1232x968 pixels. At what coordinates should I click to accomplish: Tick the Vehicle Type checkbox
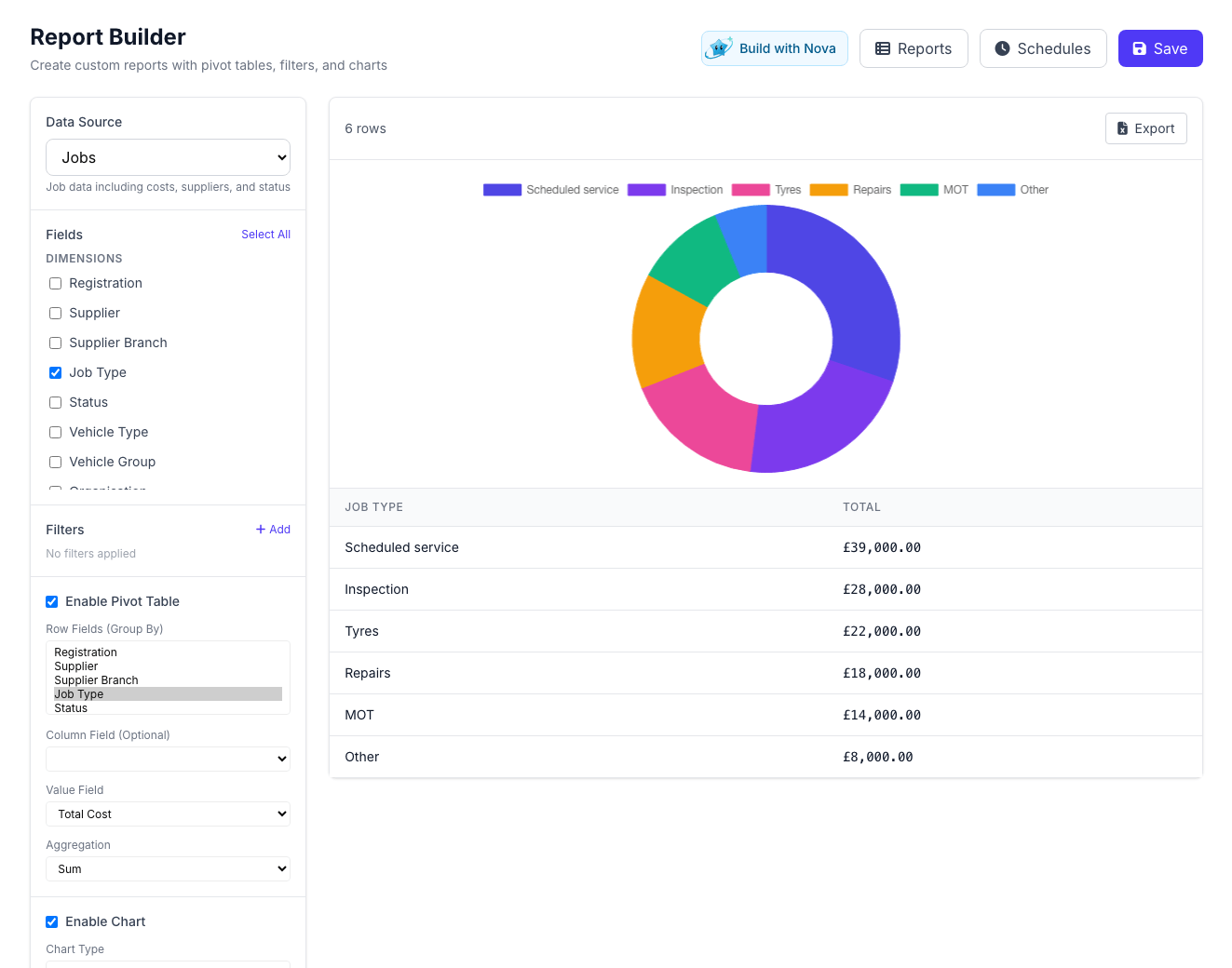[x=55, y=432]
